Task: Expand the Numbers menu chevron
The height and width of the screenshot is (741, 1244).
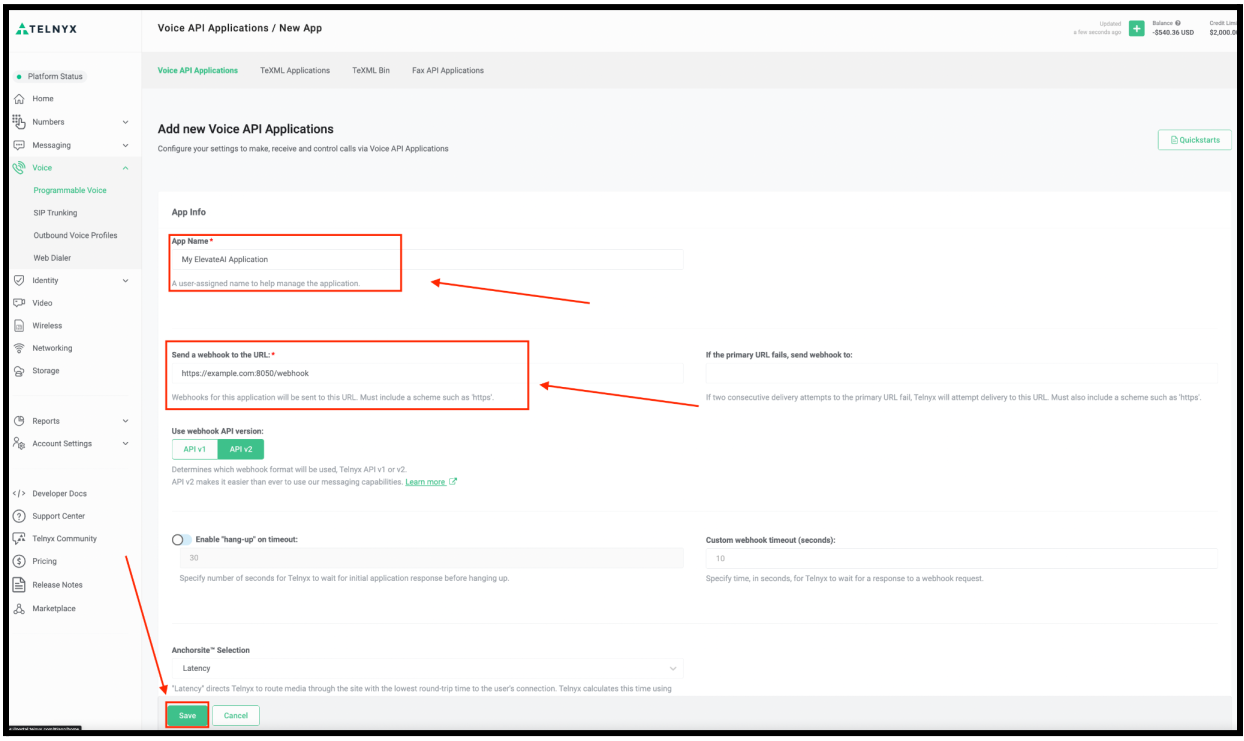Action: tap(125, 122)
